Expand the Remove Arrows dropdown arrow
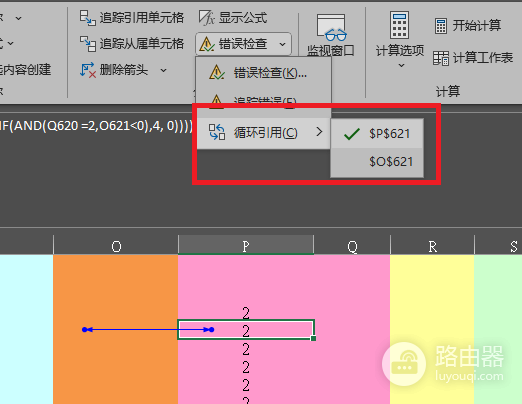The height and width of the screenshot is (404, 522). coord(163,70)
